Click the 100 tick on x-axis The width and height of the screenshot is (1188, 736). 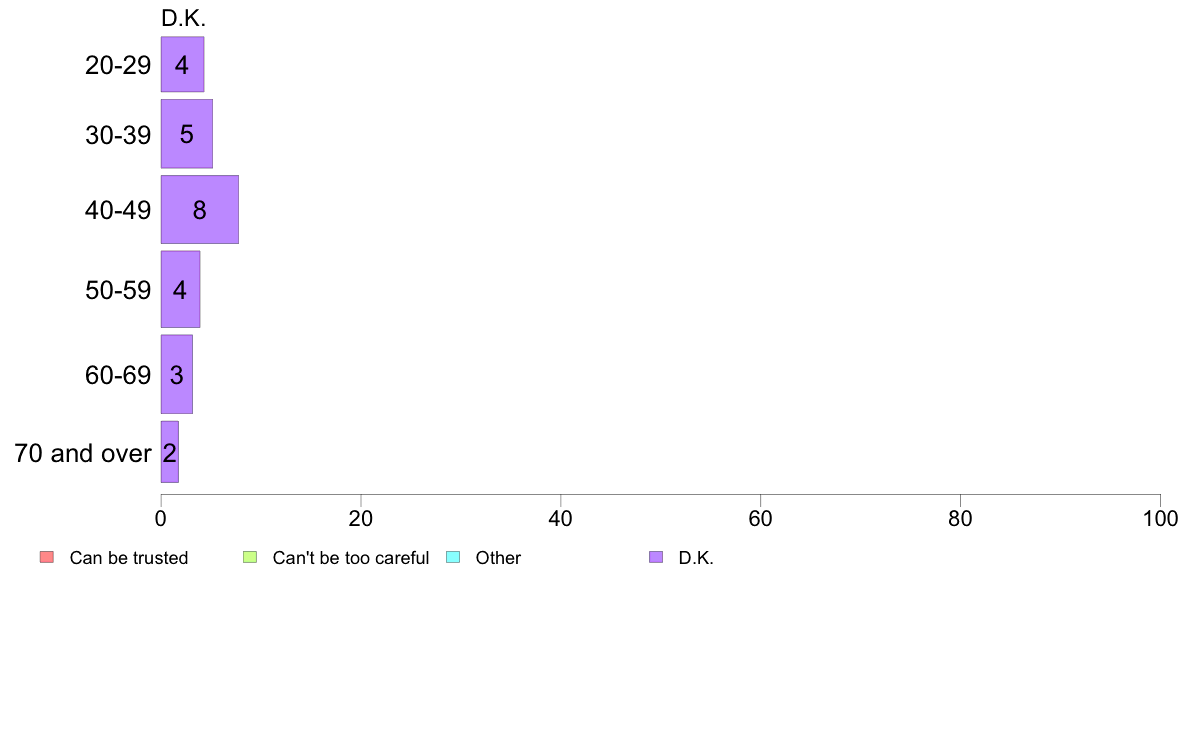tap(1160, 518)
